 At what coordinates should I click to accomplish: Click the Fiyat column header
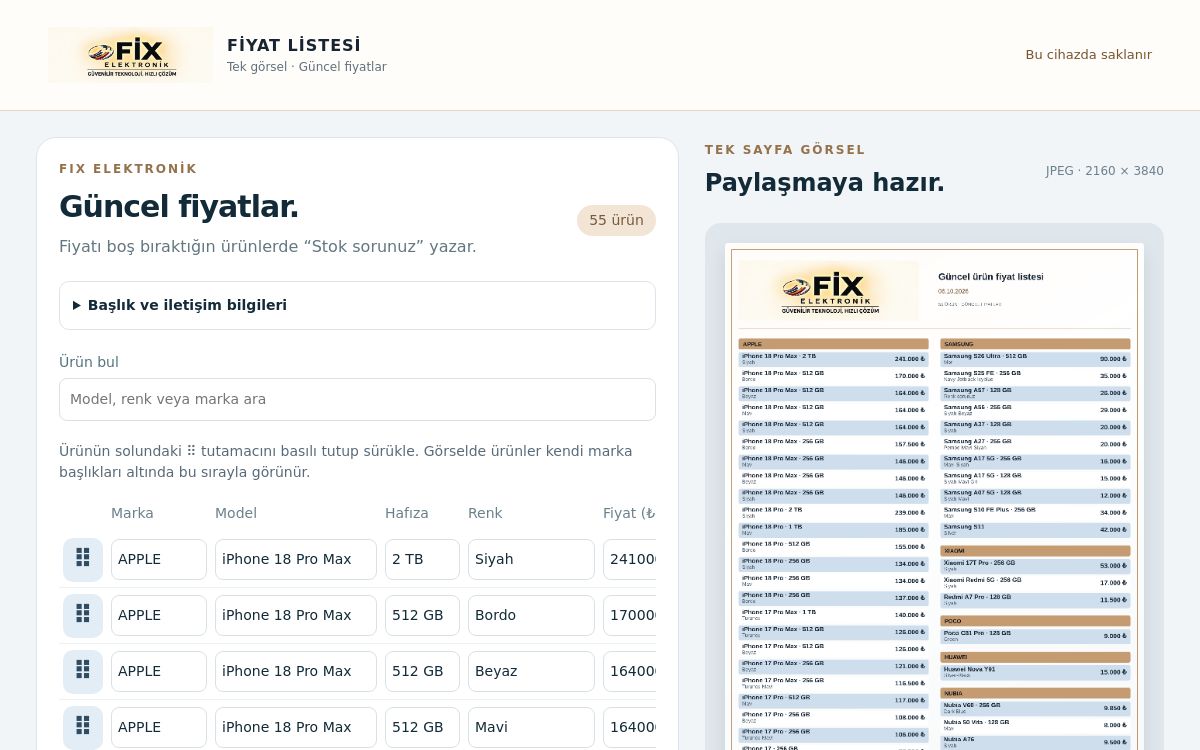(x=629, y=513)
